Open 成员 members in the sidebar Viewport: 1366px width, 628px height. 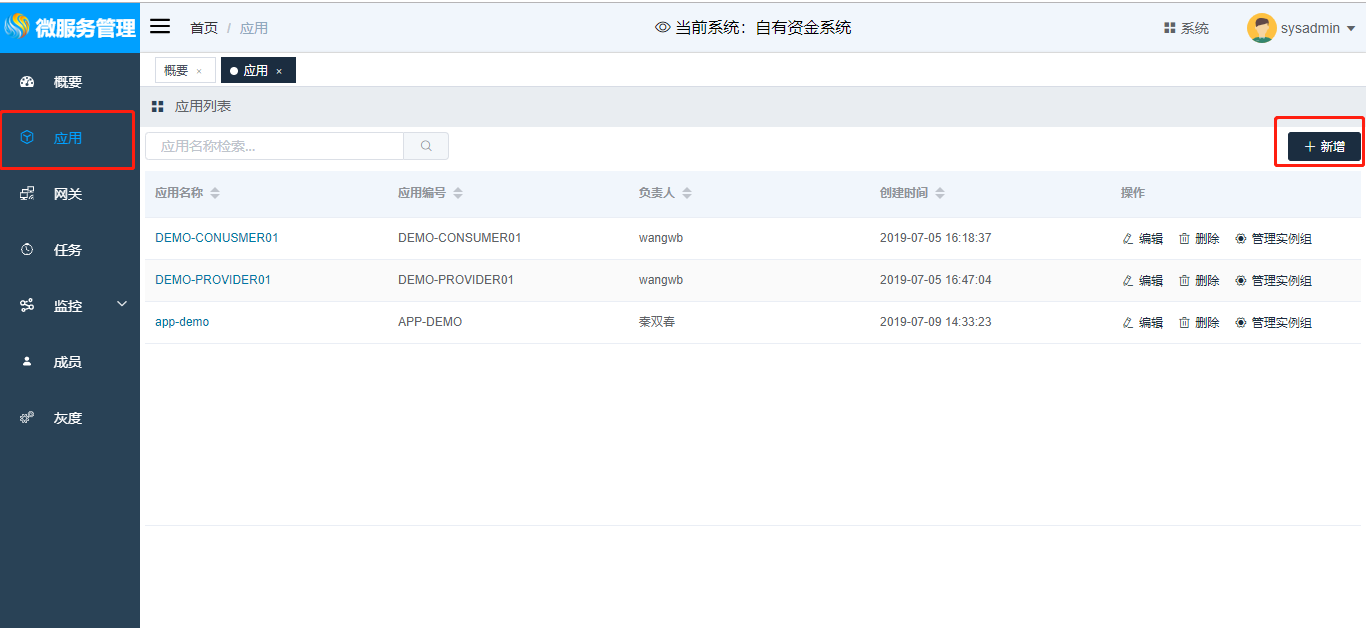pyautogui.click(x=67, y=362)
